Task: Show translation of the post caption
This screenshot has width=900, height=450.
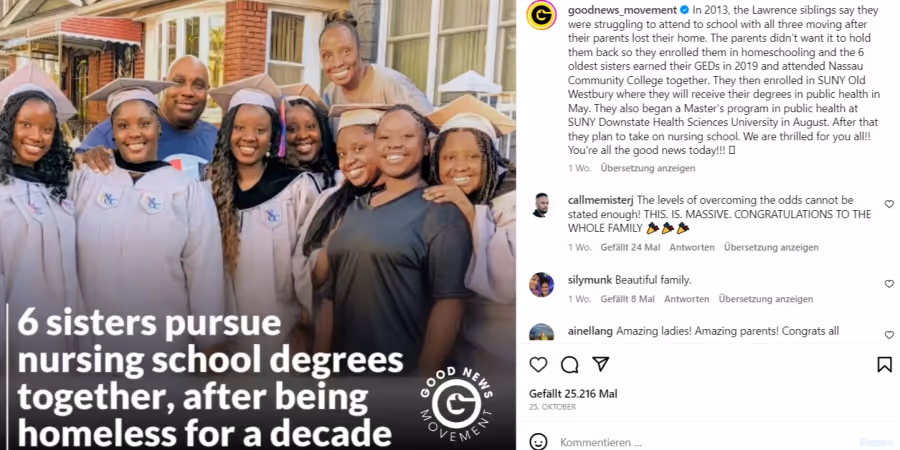Action: (x=647, y=168)
